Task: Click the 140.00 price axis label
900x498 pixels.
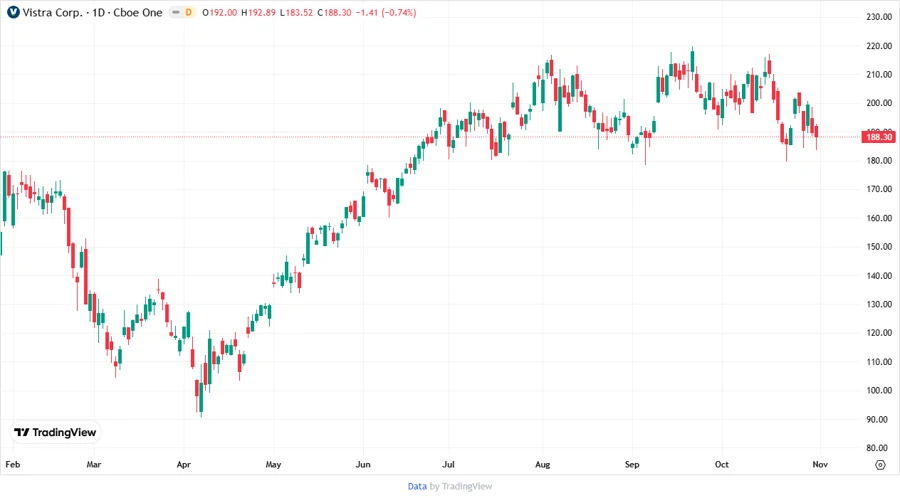Action: point(879,275)
